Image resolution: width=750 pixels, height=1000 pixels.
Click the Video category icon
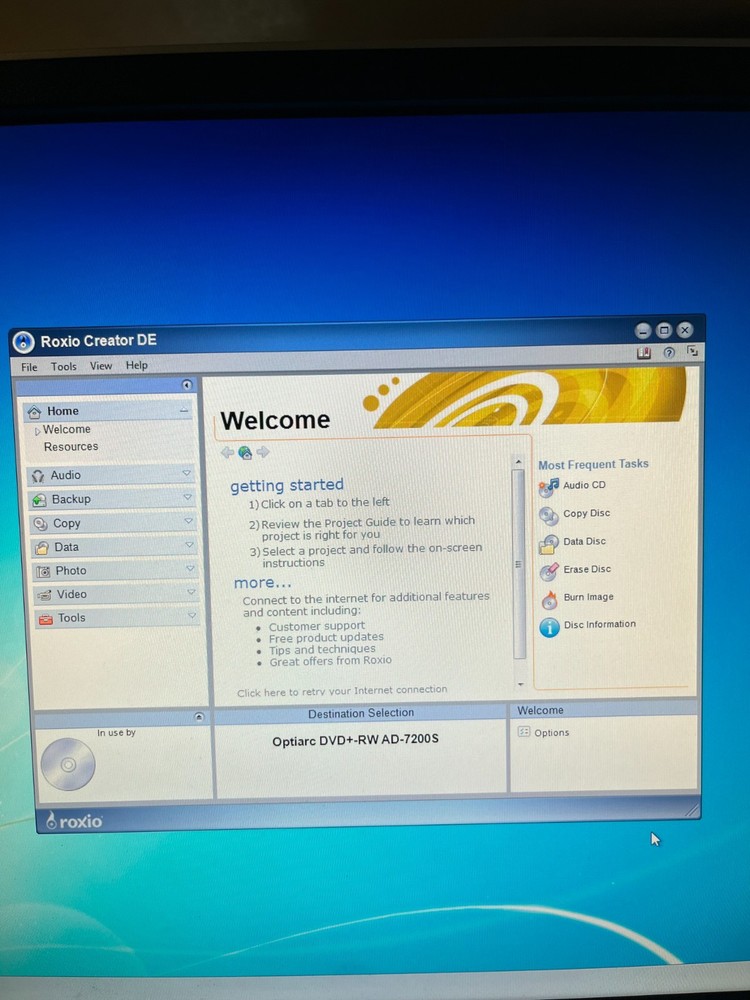pos(45,595)
